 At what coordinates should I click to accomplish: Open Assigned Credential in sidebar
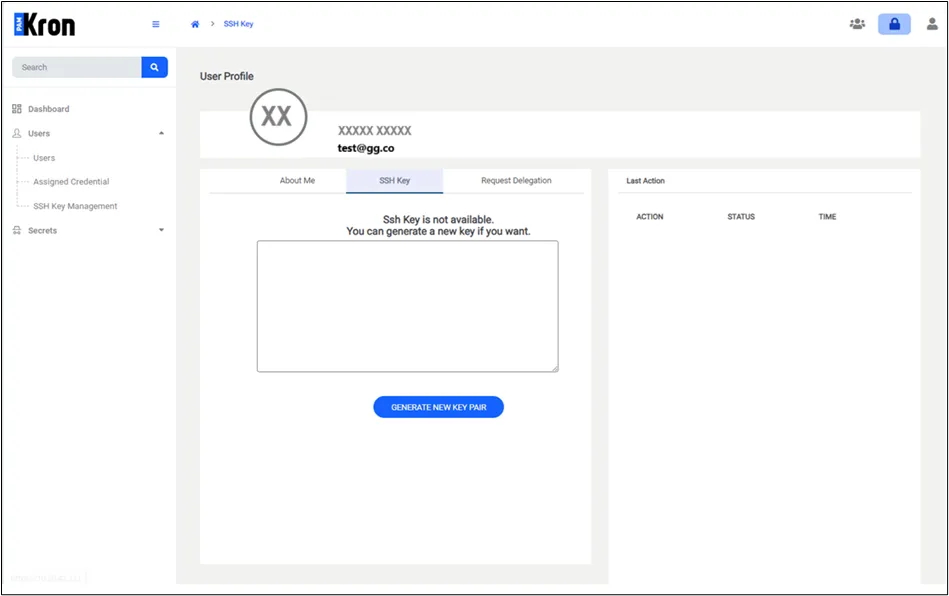(x=71, y=182)
